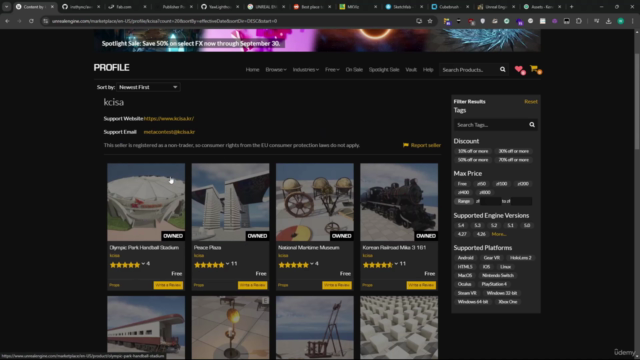Click the product search magnifier icon
Screen dimensions: 640x360
point(502,70)
